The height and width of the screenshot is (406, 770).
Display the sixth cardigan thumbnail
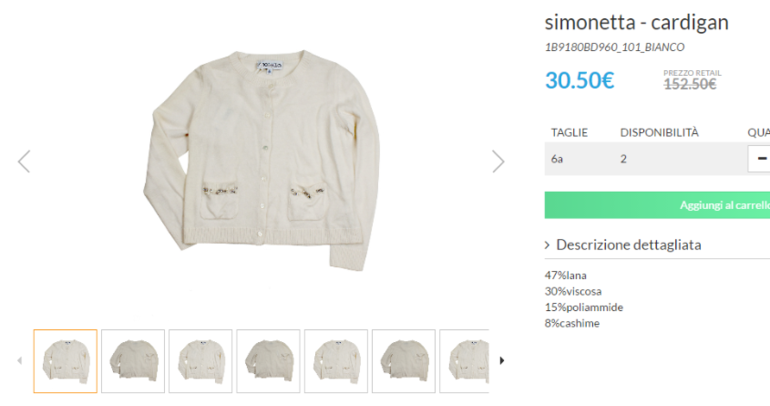point(403,360)
